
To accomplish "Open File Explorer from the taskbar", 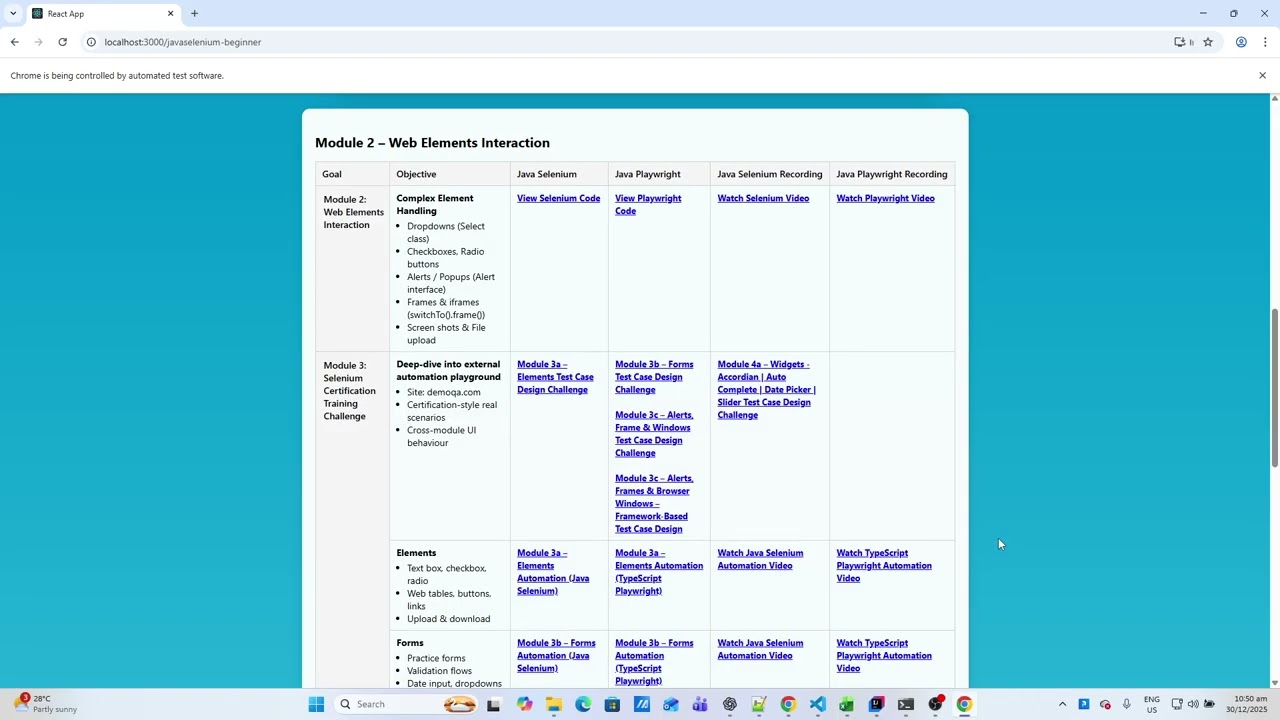I will tap(553, 704).
